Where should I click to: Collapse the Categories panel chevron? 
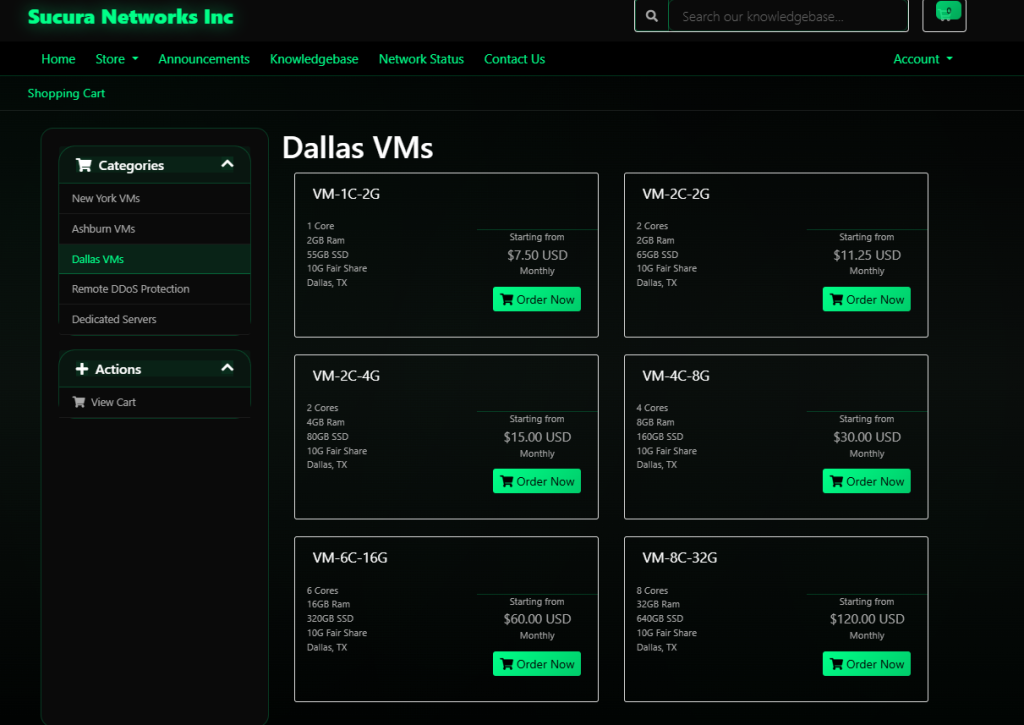(x=227, y=164)
